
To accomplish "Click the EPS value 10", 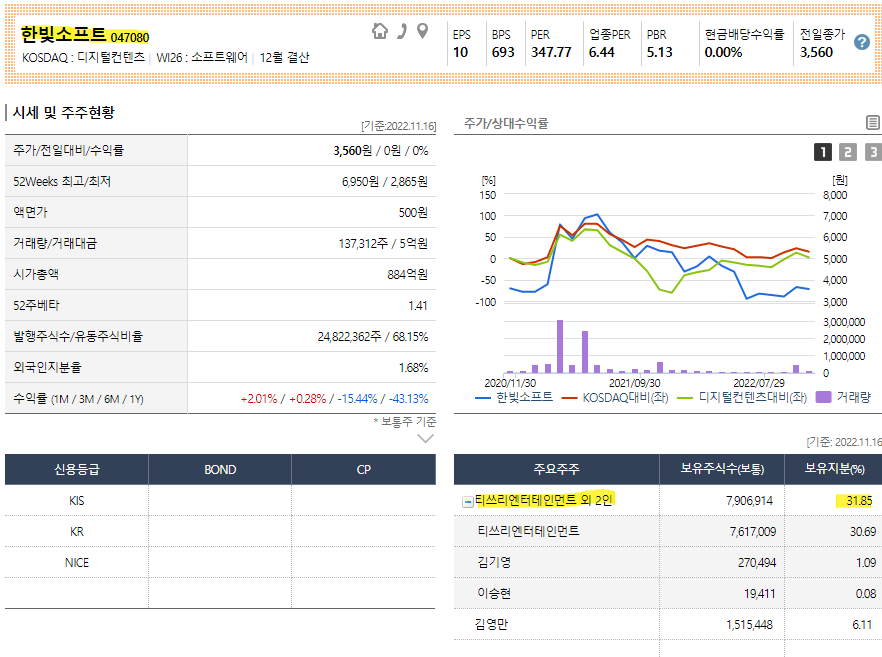I will click(460, 52).
